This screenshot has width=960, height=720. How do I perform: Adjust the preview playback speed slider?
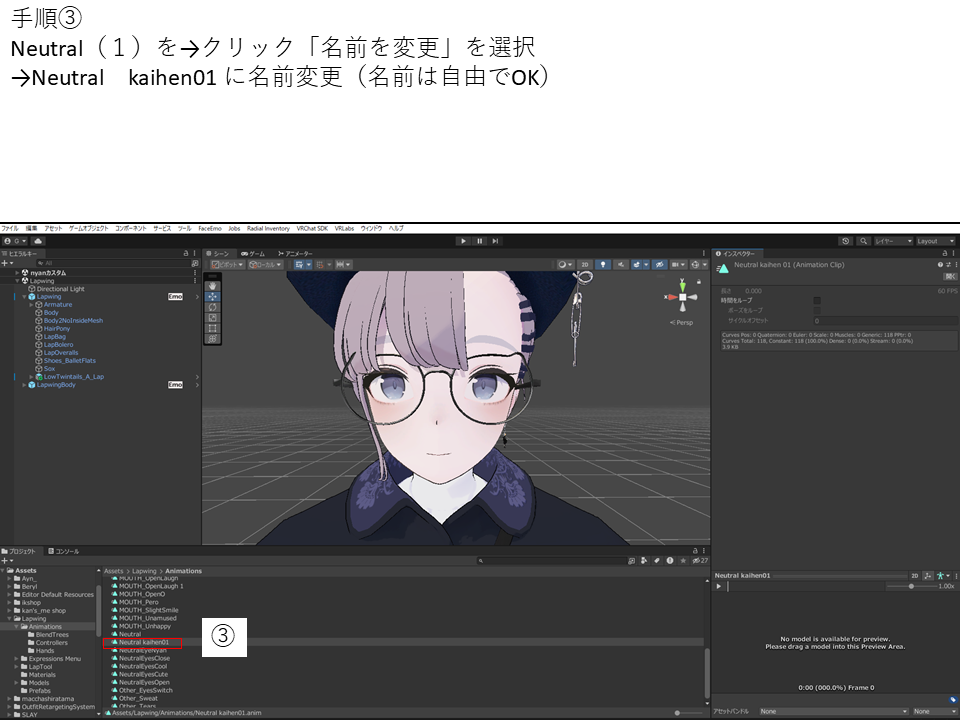pos(910,586)
